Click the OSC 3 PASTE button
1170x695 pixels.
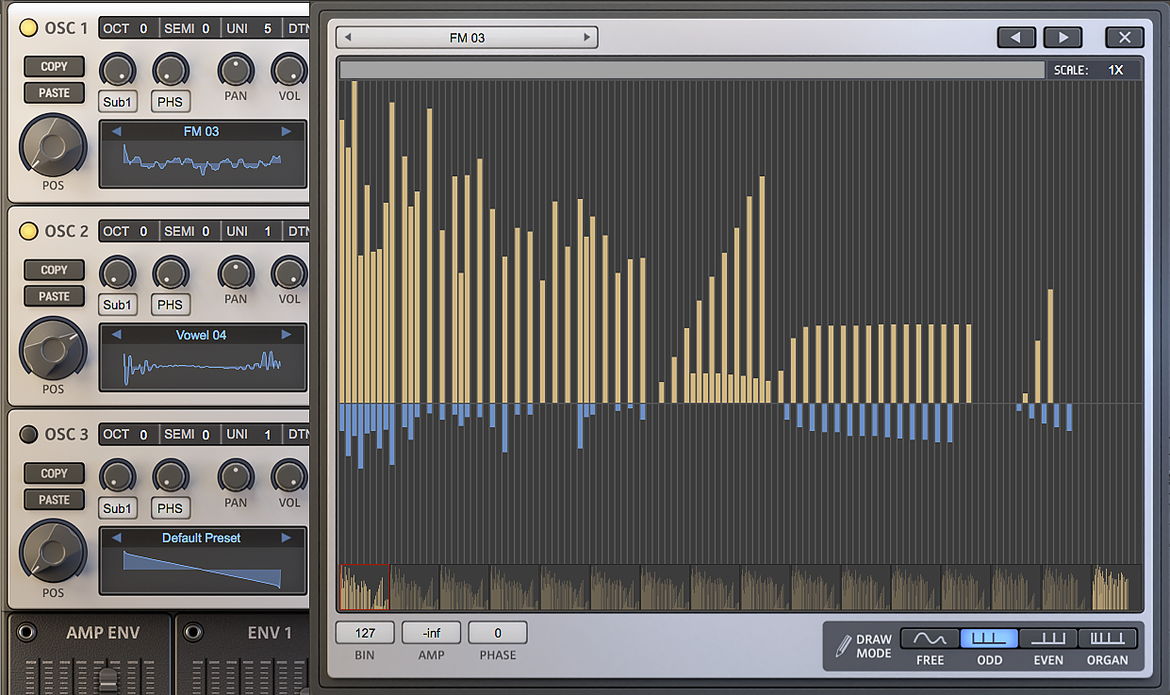click(x=54, y=500)
